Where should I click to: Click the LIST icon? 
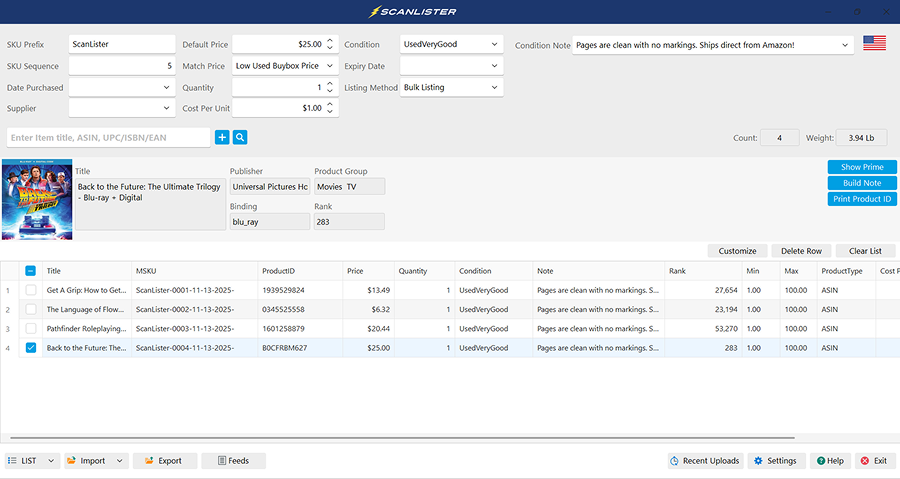pyautogui.click(x=12, y=461)
